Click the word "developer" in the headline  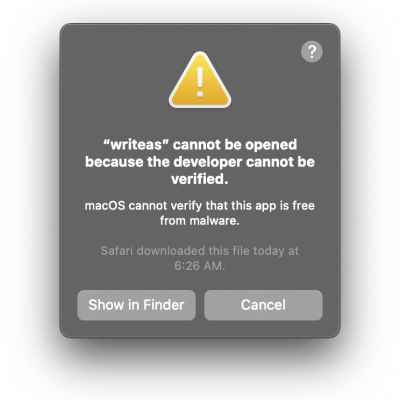[208, 163]
